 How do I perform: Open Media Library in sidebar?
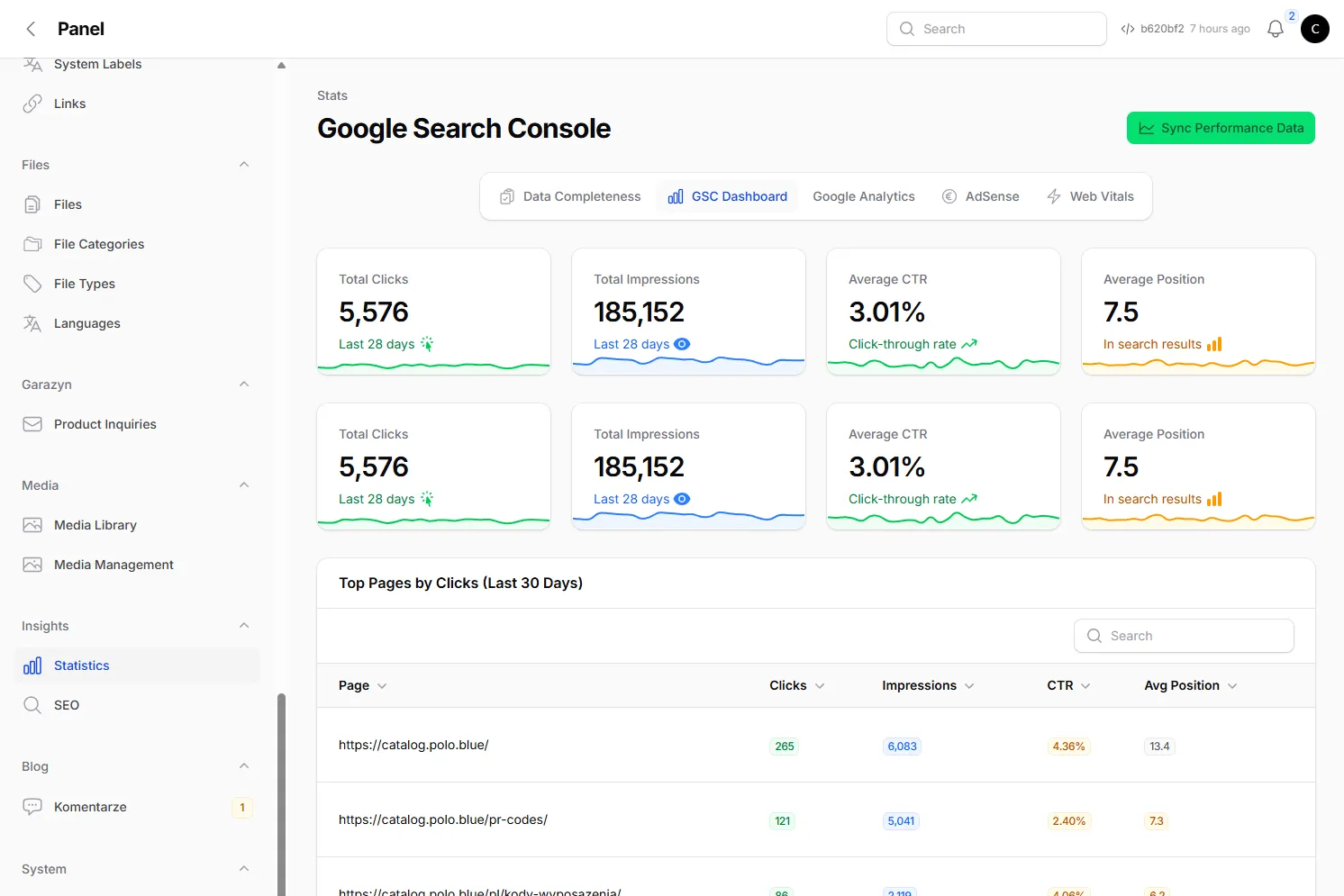point(137,525)
